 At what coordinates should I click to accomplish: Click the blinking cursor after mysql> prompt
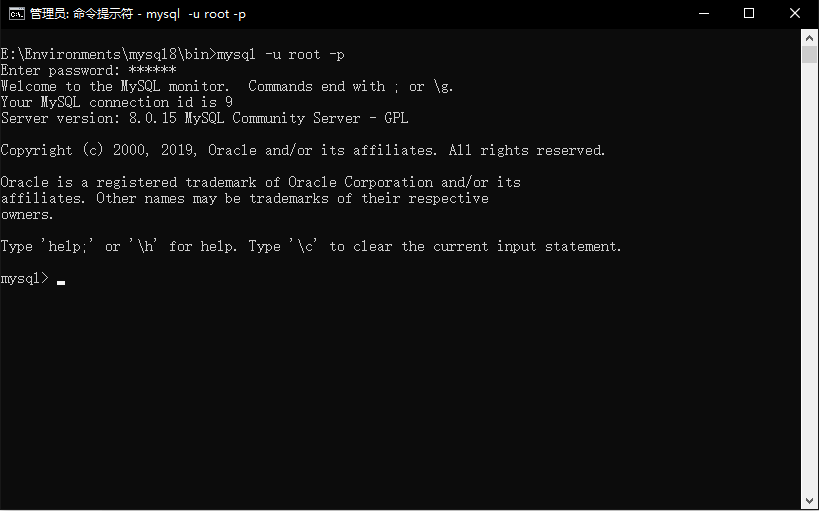click(x=61, y=283)
